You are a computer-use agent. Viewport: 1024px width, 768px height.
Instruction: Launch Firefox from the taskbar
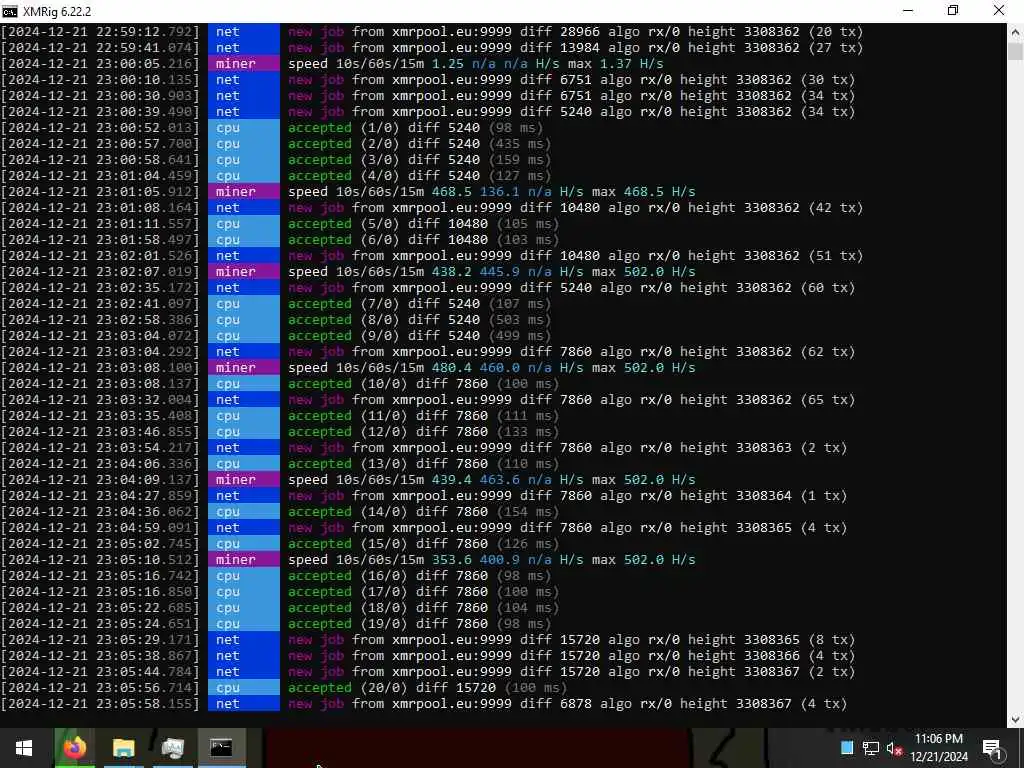[74, 748]
